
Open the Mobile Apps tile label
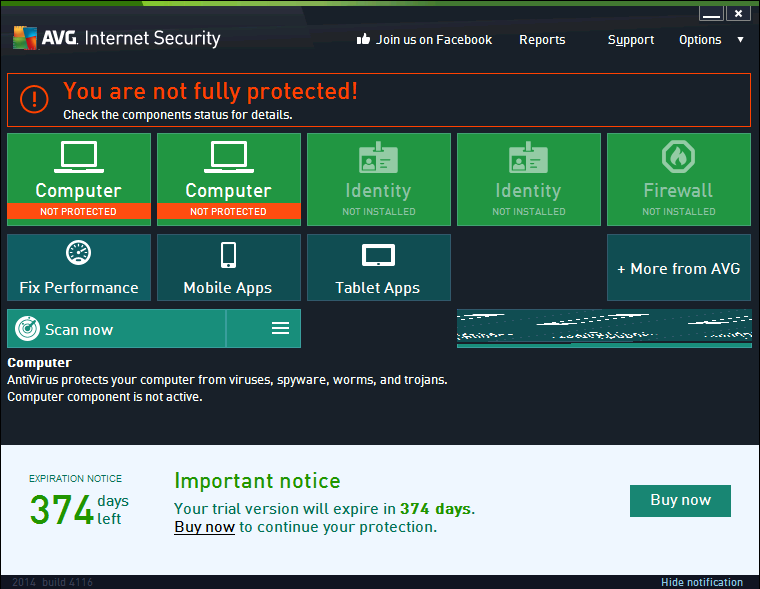tap(228, 288)
